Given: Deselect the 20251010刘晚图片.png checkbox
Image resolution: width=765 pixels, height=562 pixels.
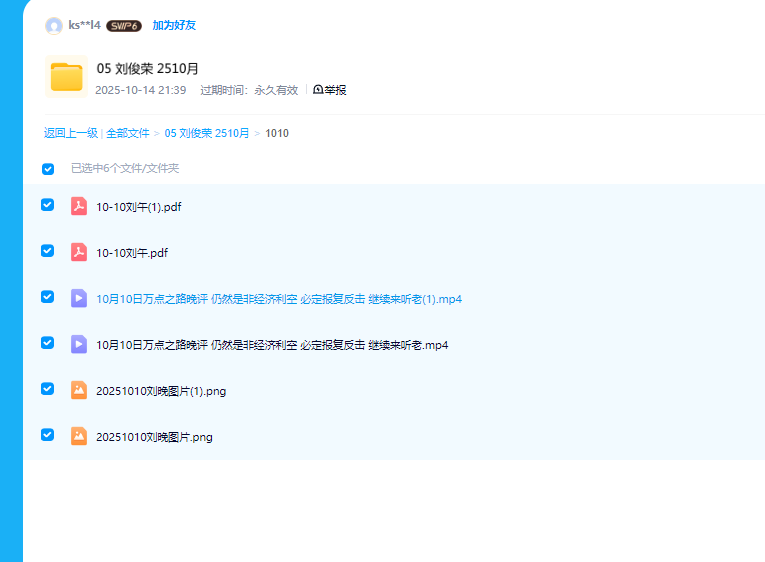Looking at the screenshot, I should (47, 435).
